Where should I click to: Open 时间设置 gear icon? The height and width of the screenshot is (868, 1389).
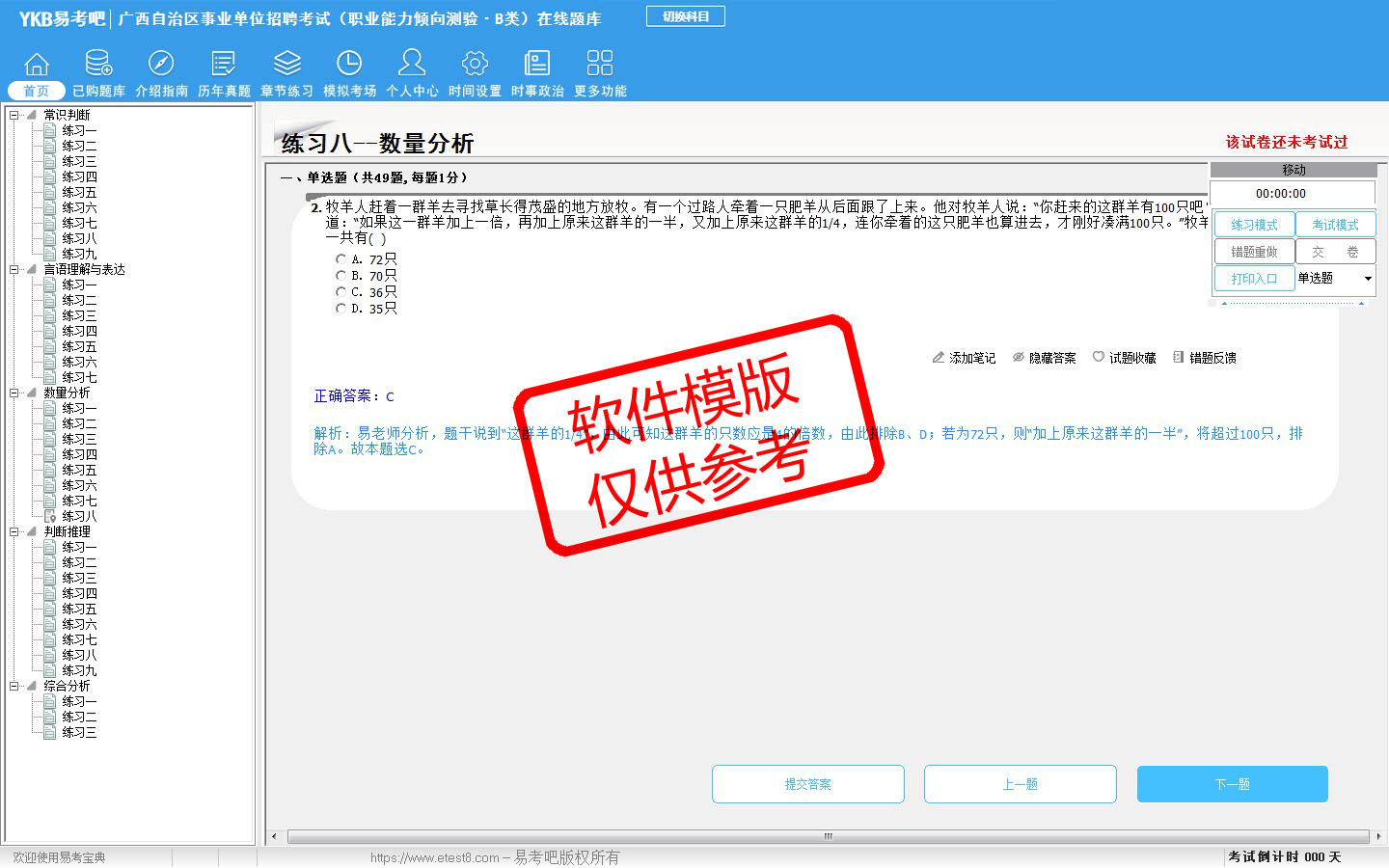(475, 65)
